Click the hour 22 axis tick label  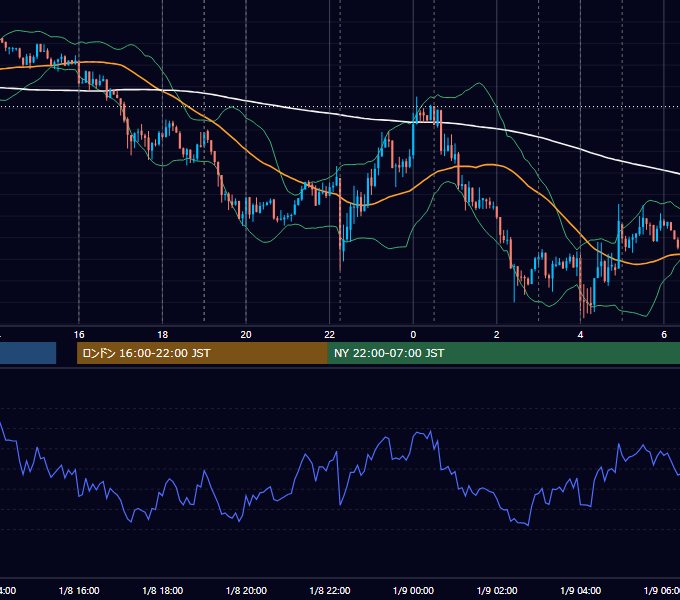pyautogui.click(x=330, y=335)
